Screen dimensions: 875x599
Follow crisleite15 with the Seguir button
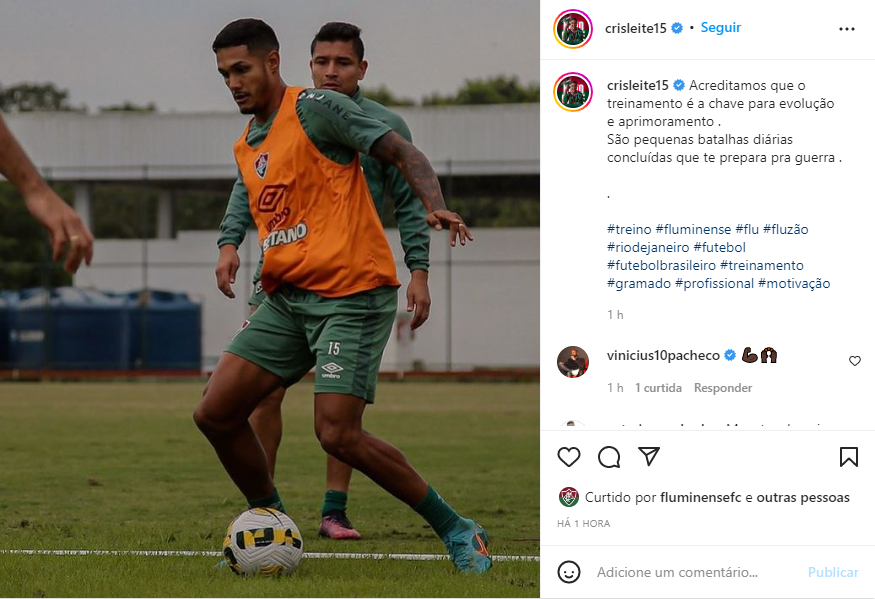pos(720,27)
